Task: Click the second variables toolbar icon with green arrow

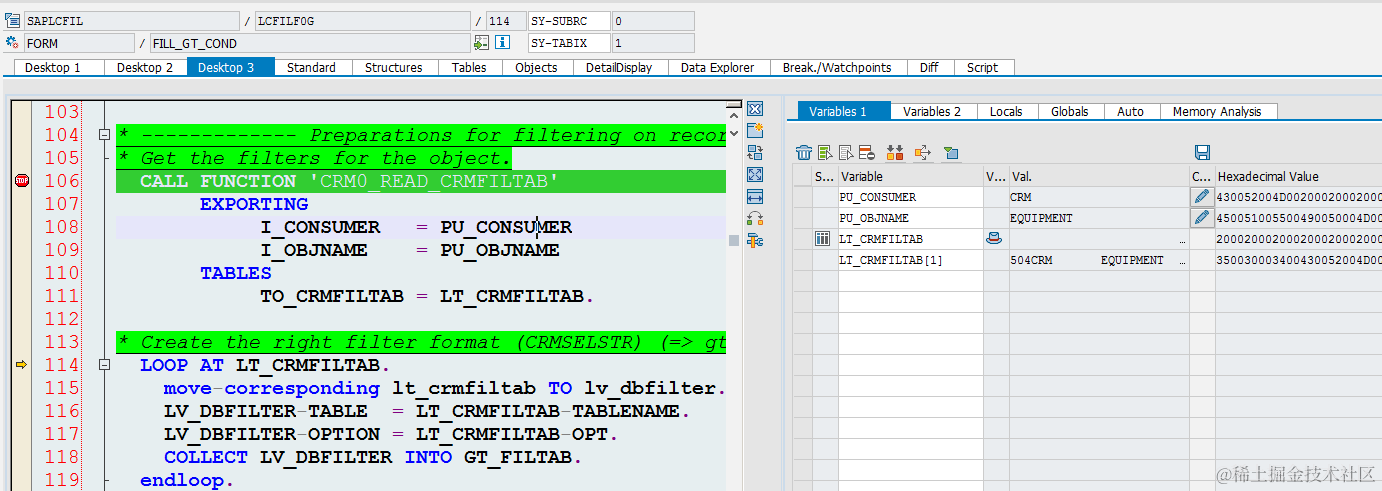Action: (x=825, y=153)
